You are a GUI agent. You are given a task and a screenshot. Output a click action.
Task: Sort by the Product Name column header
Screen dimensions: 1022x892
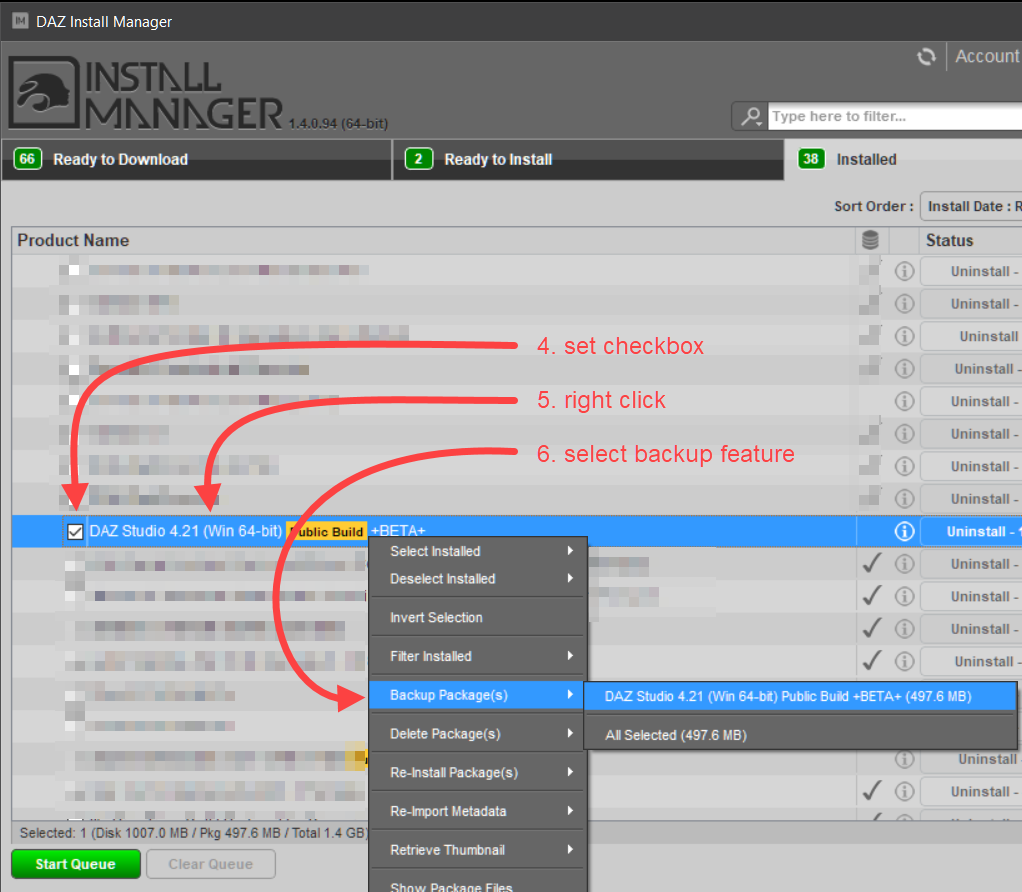coord(433,240)
